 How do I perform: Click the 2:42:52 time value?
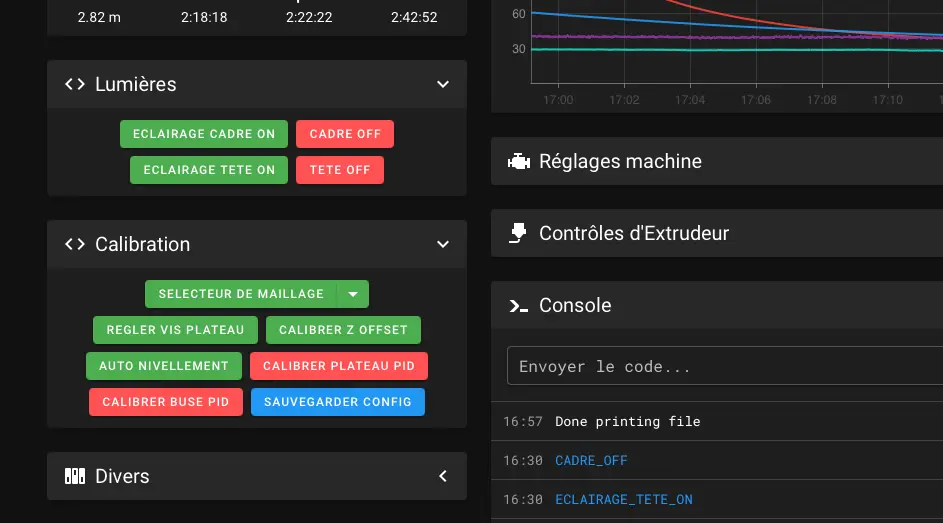point(414,17)
